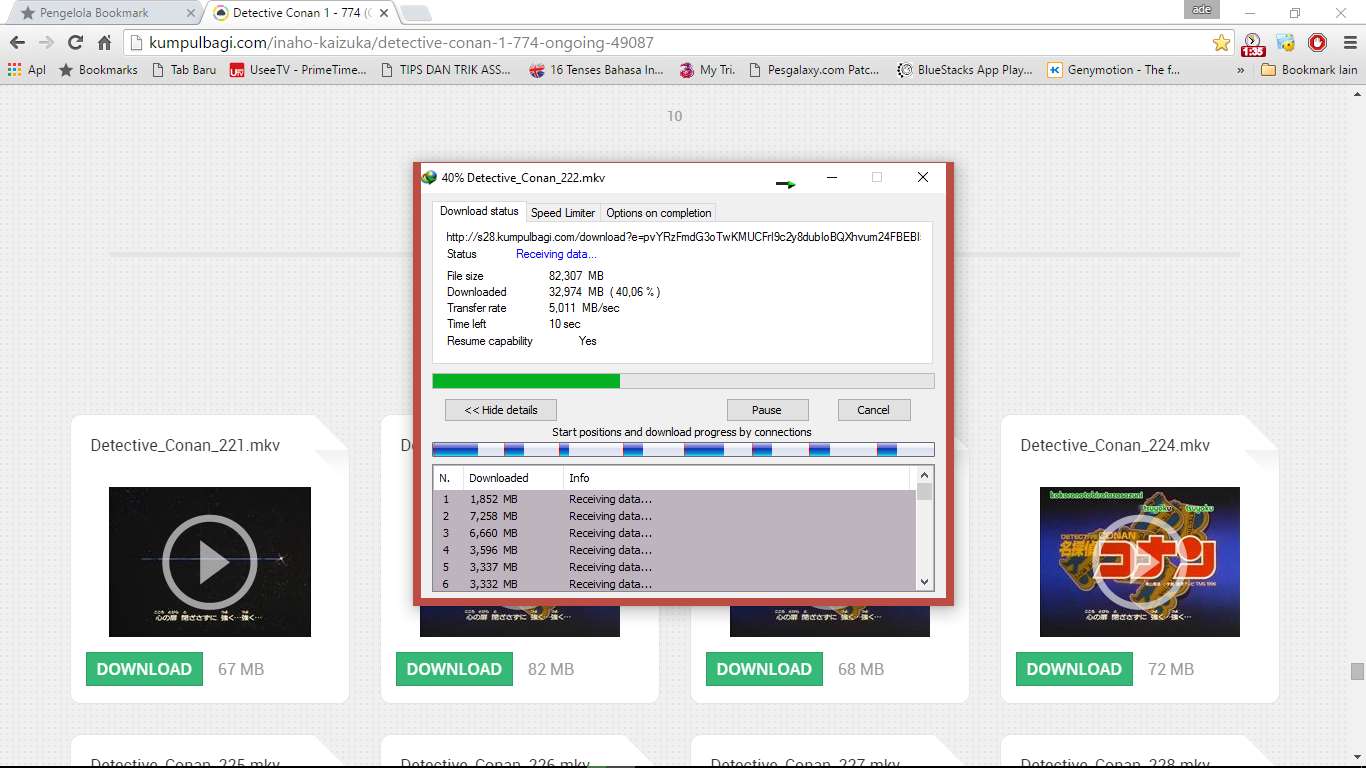The image size is (1366, 768).
Task: Click the page number 10
Action: tap(675, 116)
